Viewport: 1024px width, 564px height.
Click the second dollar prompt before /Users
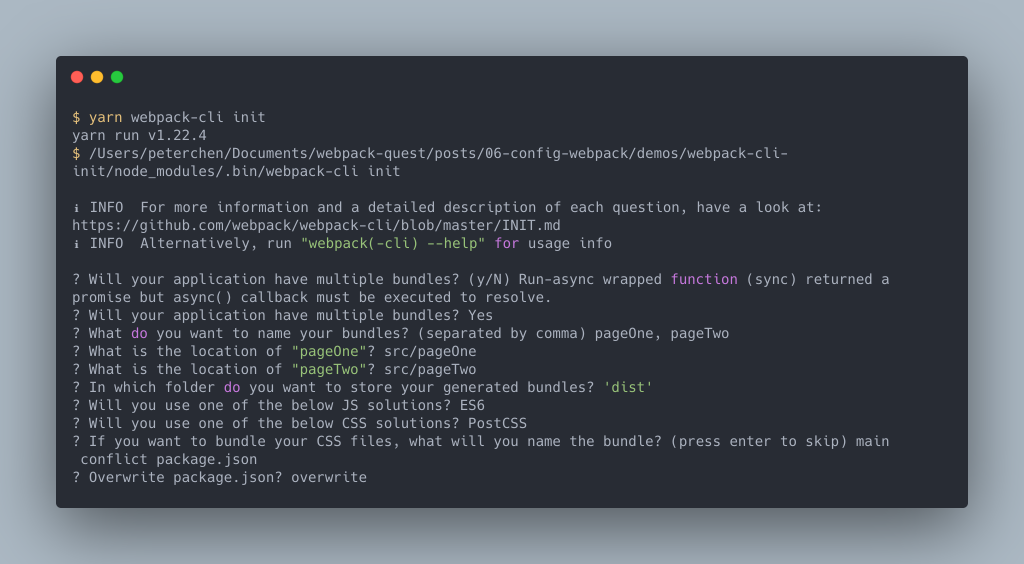coord(76,153)
